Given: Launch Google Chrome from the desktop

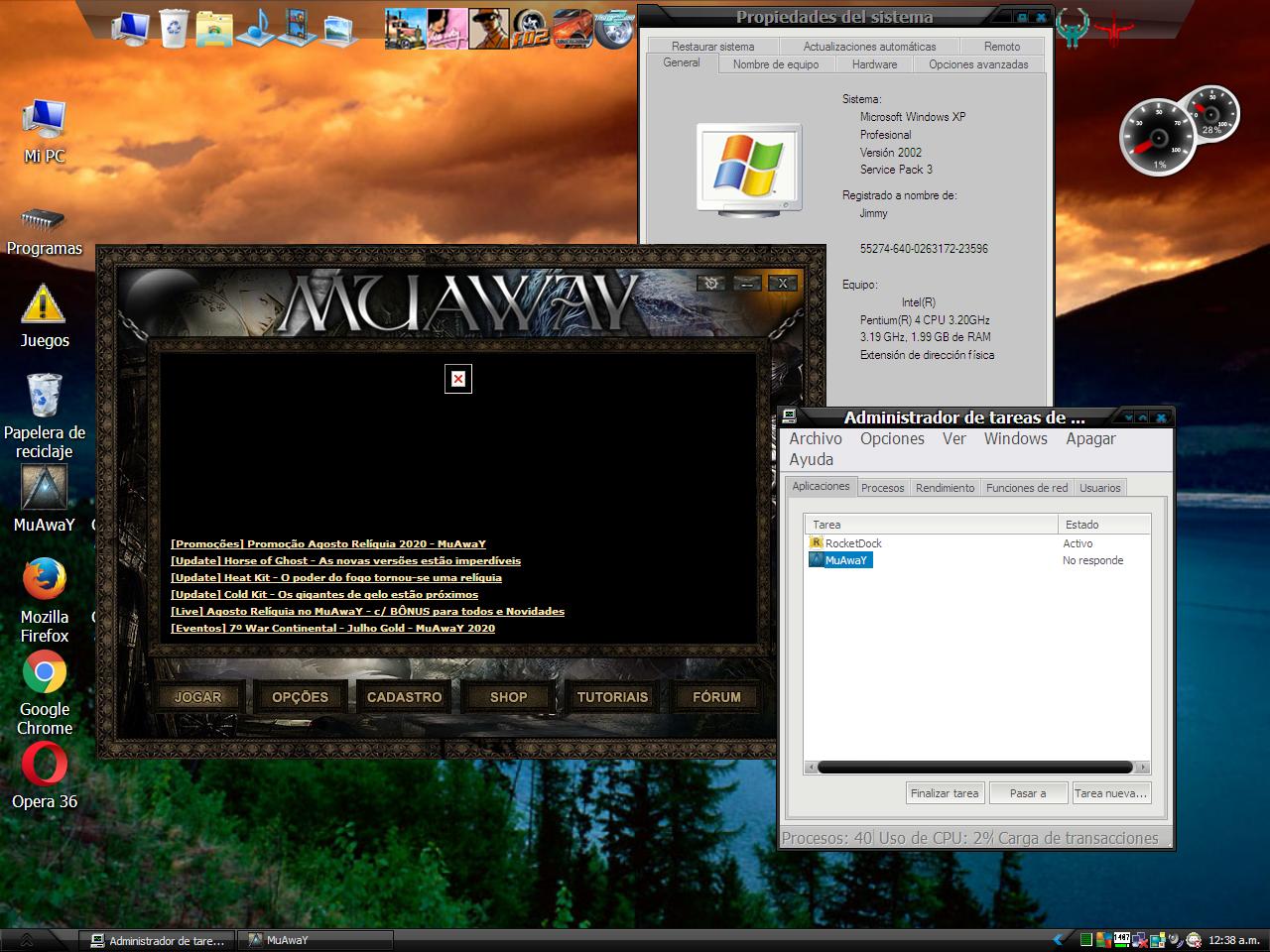Looking at the screenshot, I should [x=45, y=693].
